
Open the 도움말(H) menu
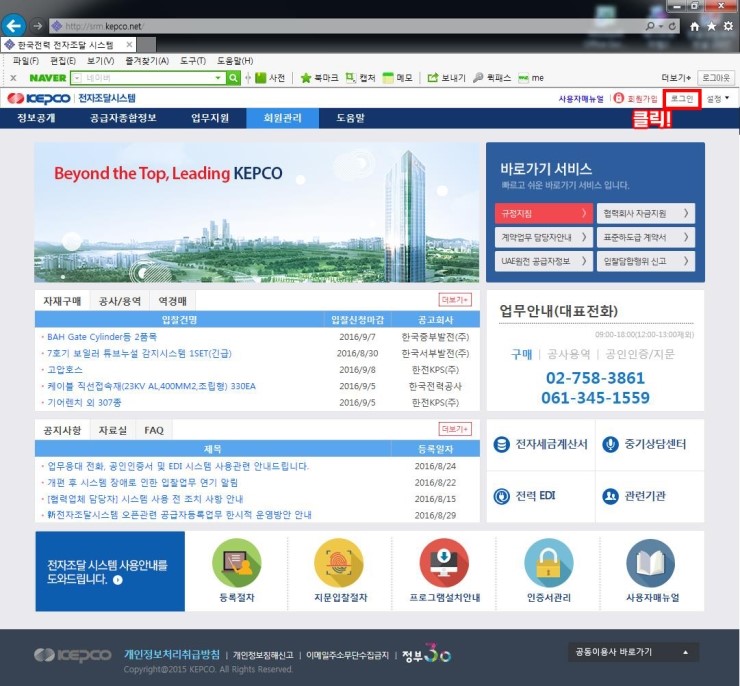[235, 61]
